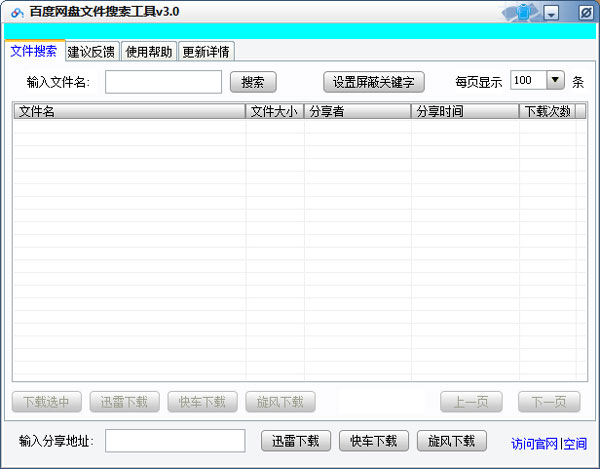The height and width of the screenshot is (469, 600).
Task: Open the 更新详情 tab
Action: point(206,52)
